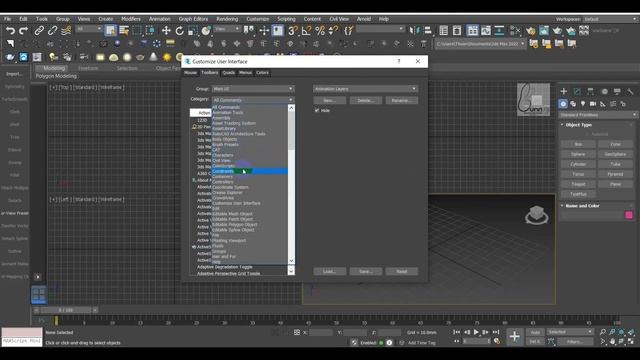Click the sun light icon in third toolbar row

coord(167,57)
